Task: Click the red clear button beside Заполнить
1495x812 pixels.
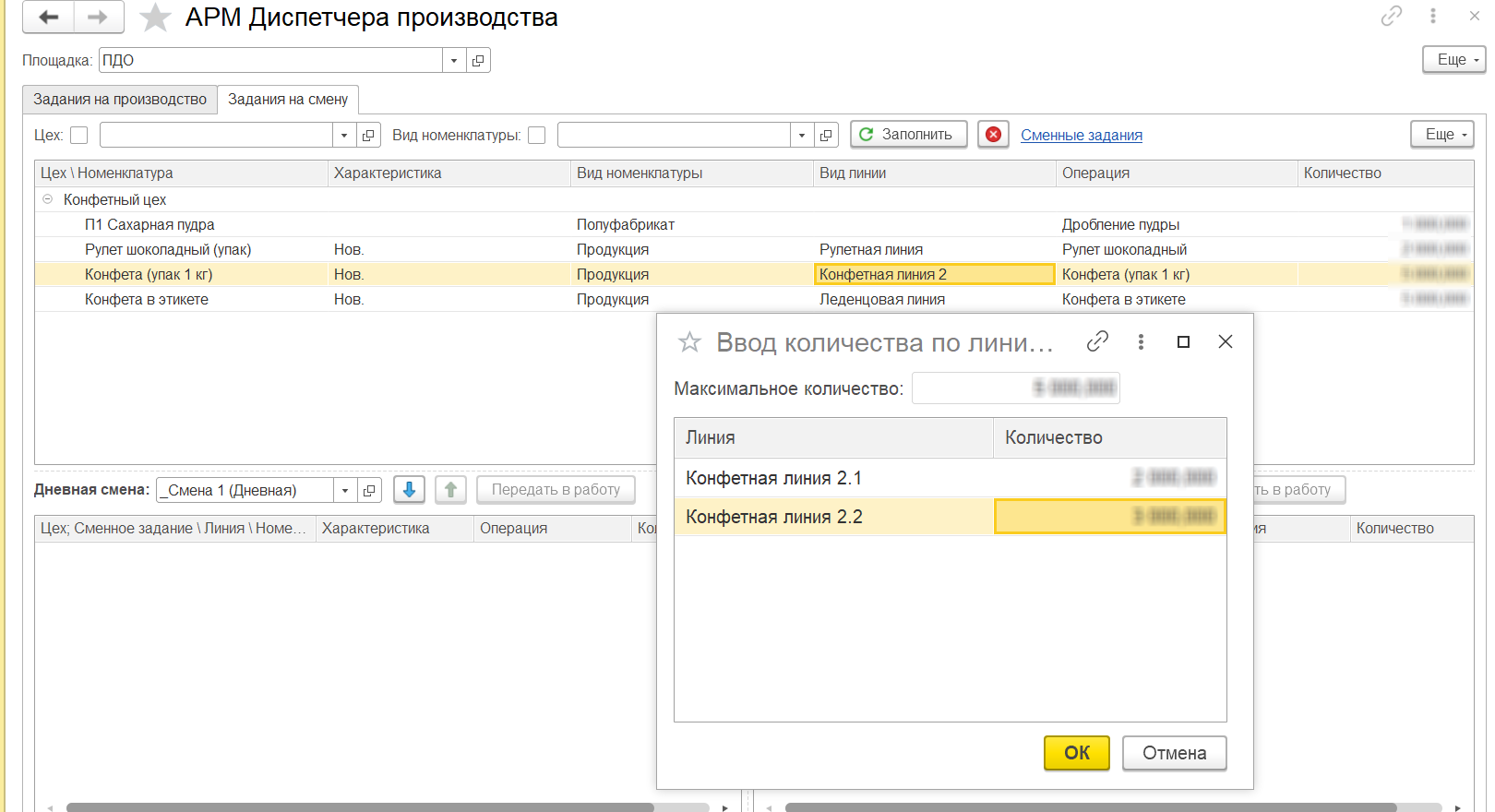Action: 993,135
